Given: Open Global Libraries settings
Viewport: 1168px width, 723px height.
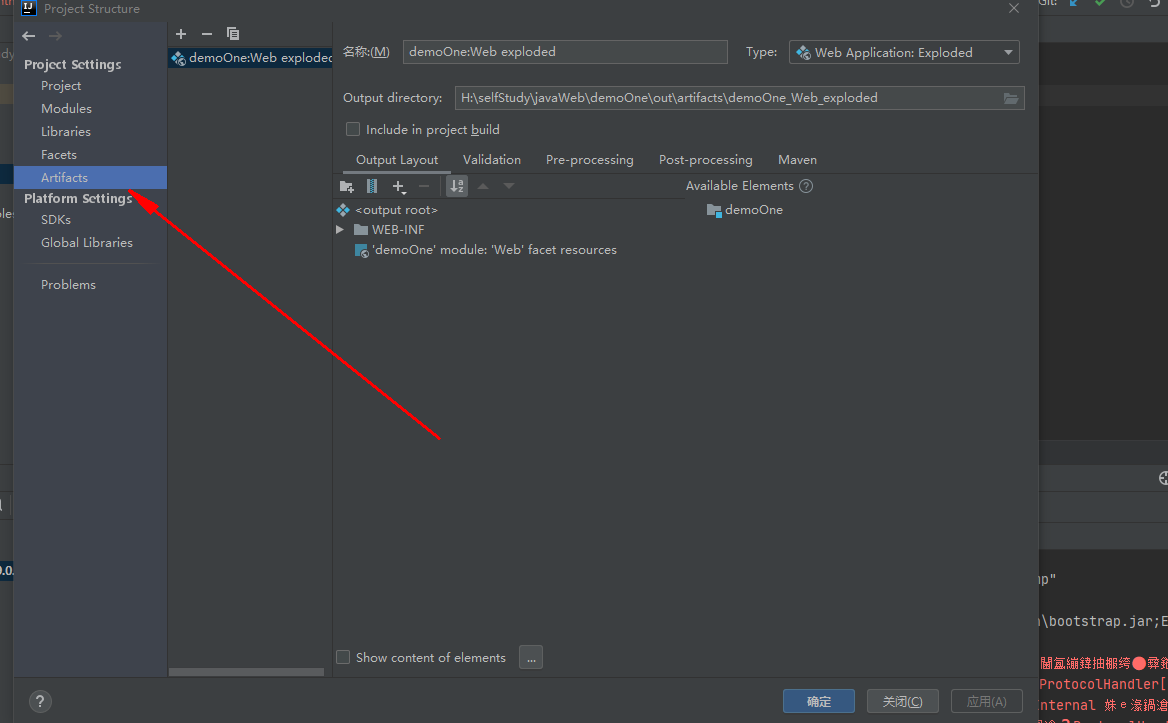Looking at the screenshot, I should 86,243.
